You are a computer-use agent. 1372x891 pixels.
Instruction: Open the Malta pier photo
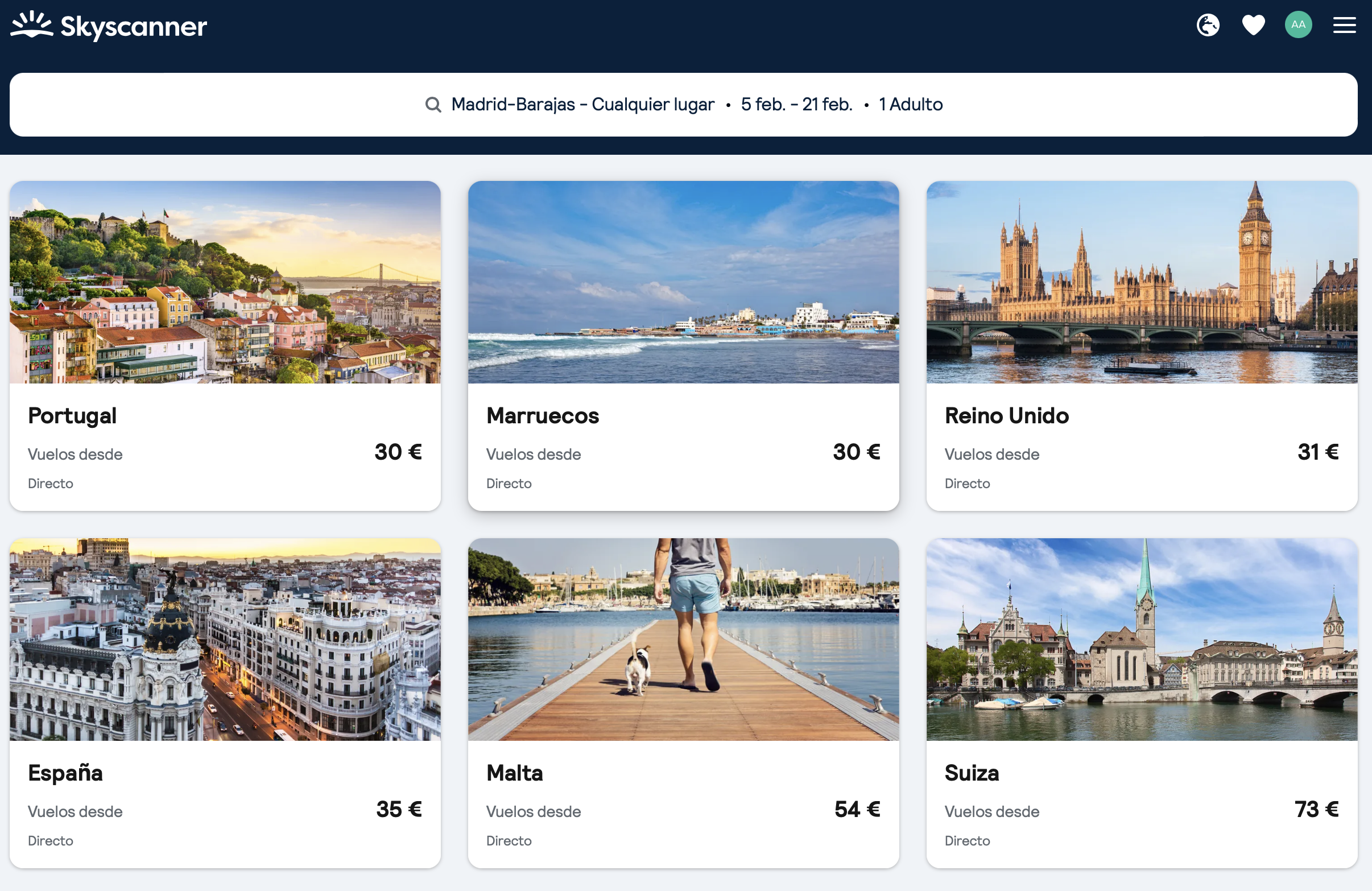tap(683, 639)
